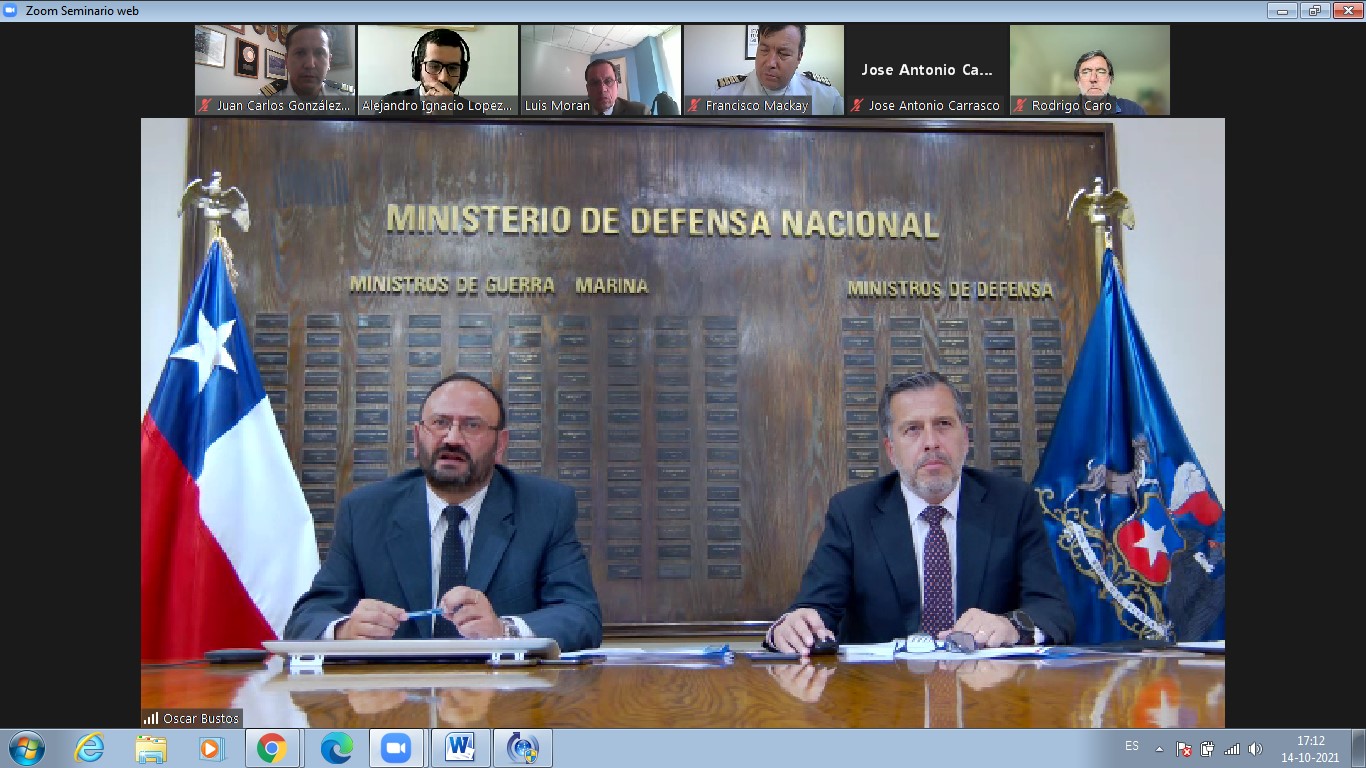The width and height of the screenshot is (1366, 768).
Task: Open Internet Explorer from the taskbar
Action: click(89, 748)
